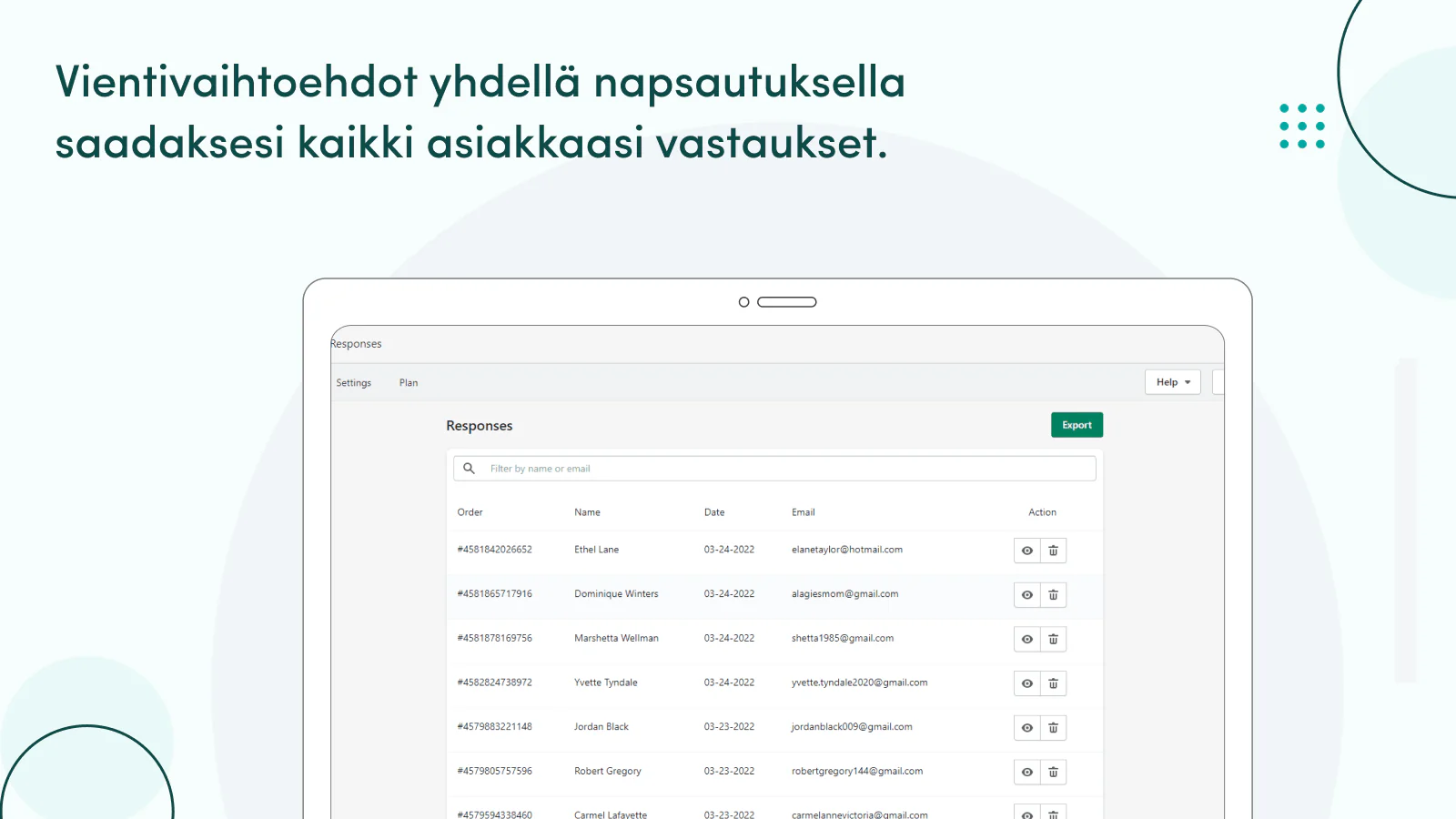Click email shetta1985@gmail.com
The height and width of the screenshot is (819, 1456).
tap(843, 639)
